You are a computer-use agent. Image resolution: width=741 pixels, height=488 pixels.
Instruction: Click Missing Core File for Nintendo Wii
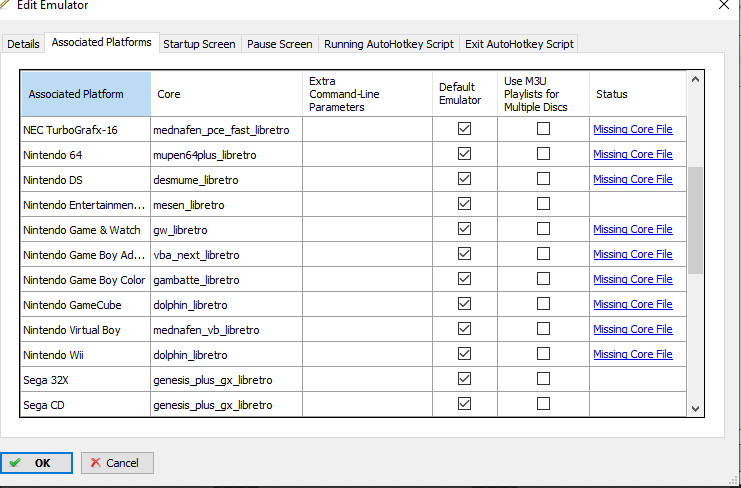(633, 354)
